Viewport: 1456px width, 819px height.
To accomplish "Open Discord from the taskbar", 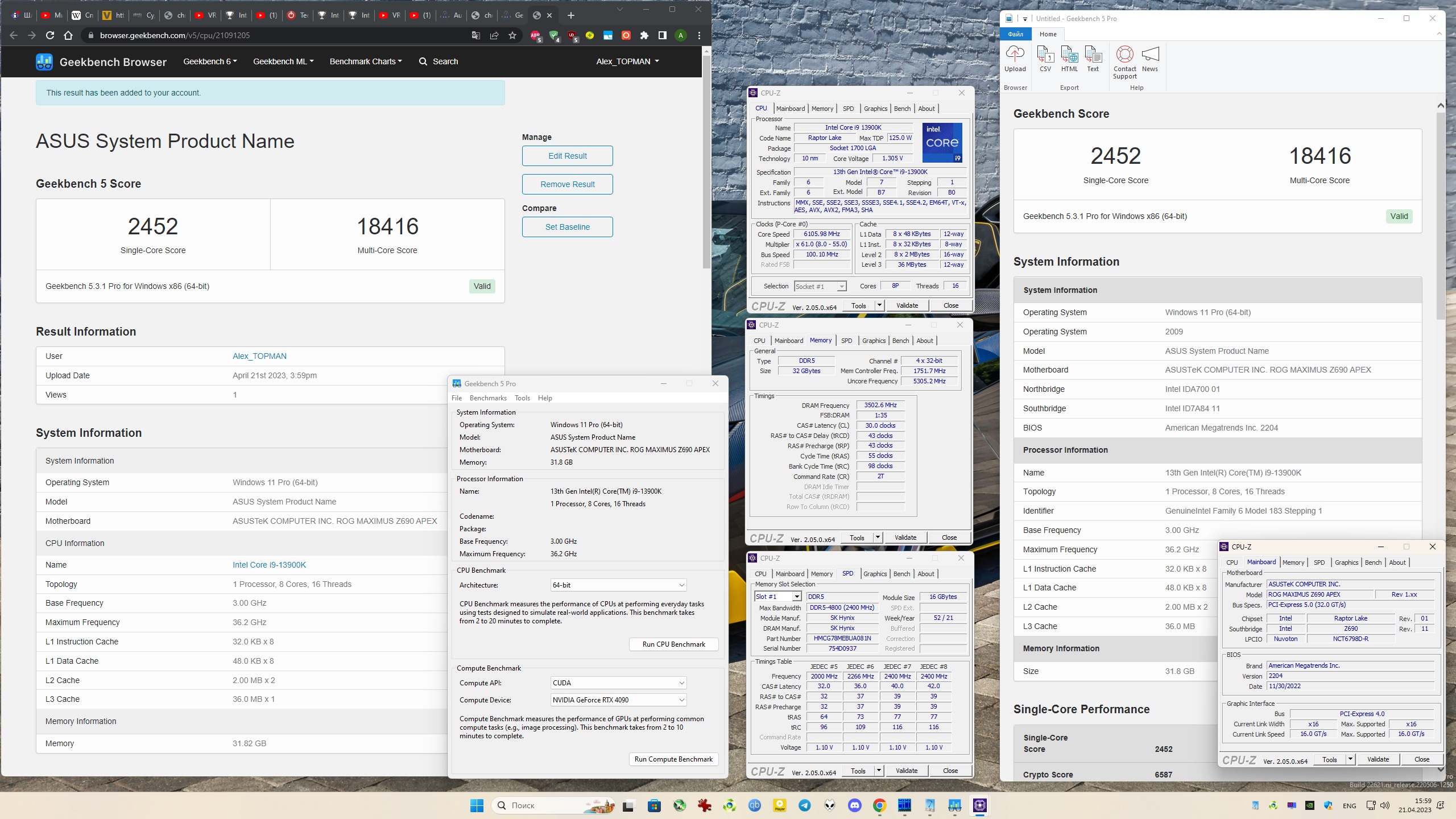I will point(854,805).
